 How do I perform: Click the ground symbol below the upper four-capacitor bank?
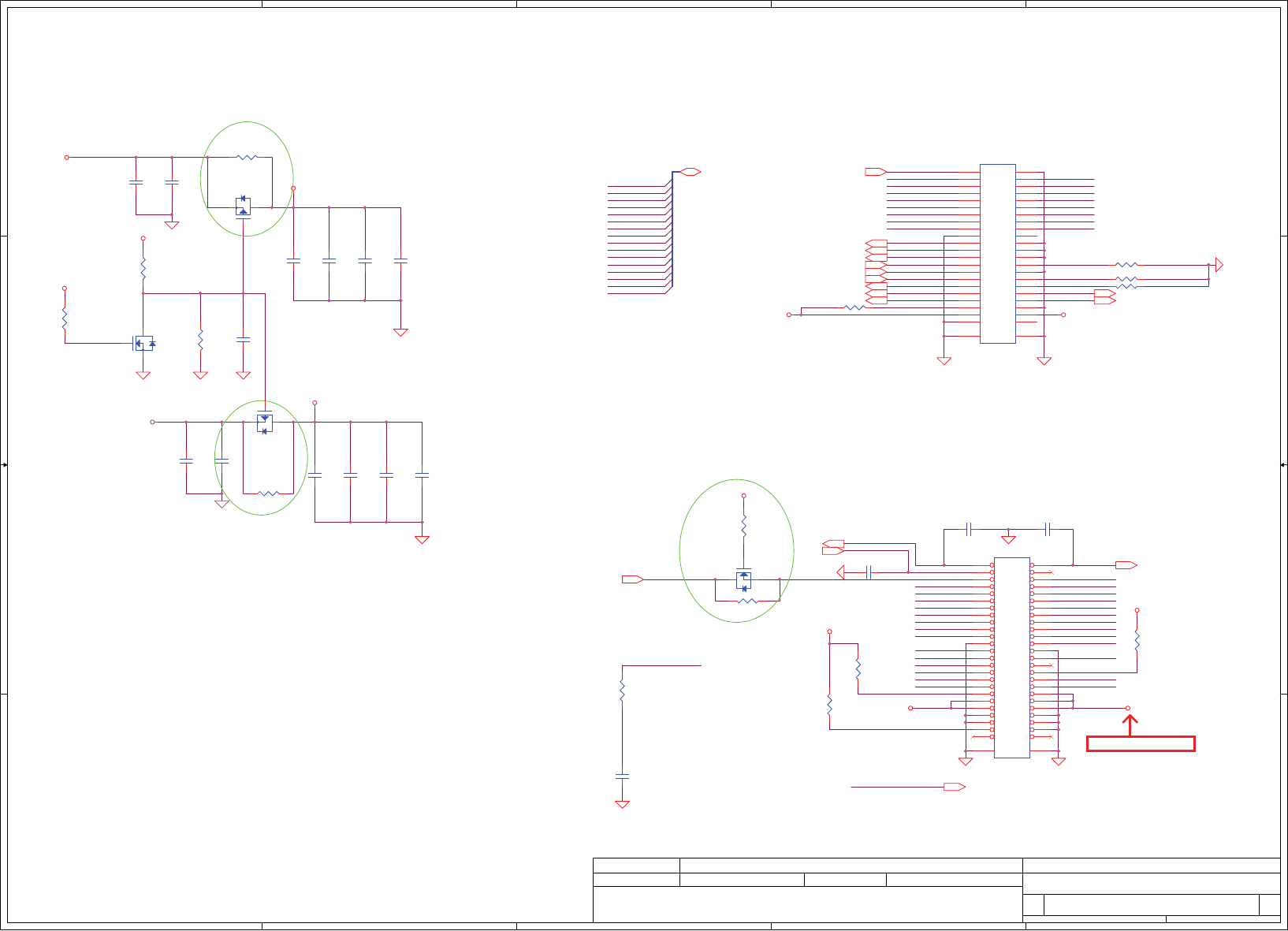point(400,333)
